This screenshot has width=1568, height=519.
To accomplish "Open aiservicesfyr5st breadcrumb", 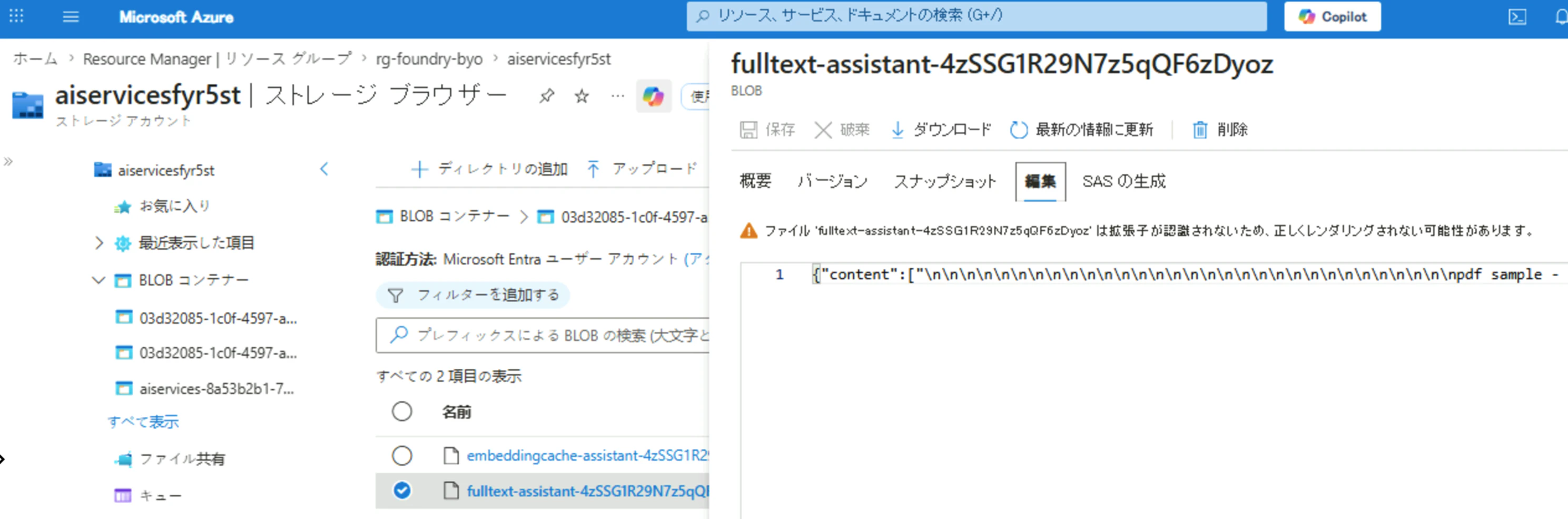I will 559,58.
